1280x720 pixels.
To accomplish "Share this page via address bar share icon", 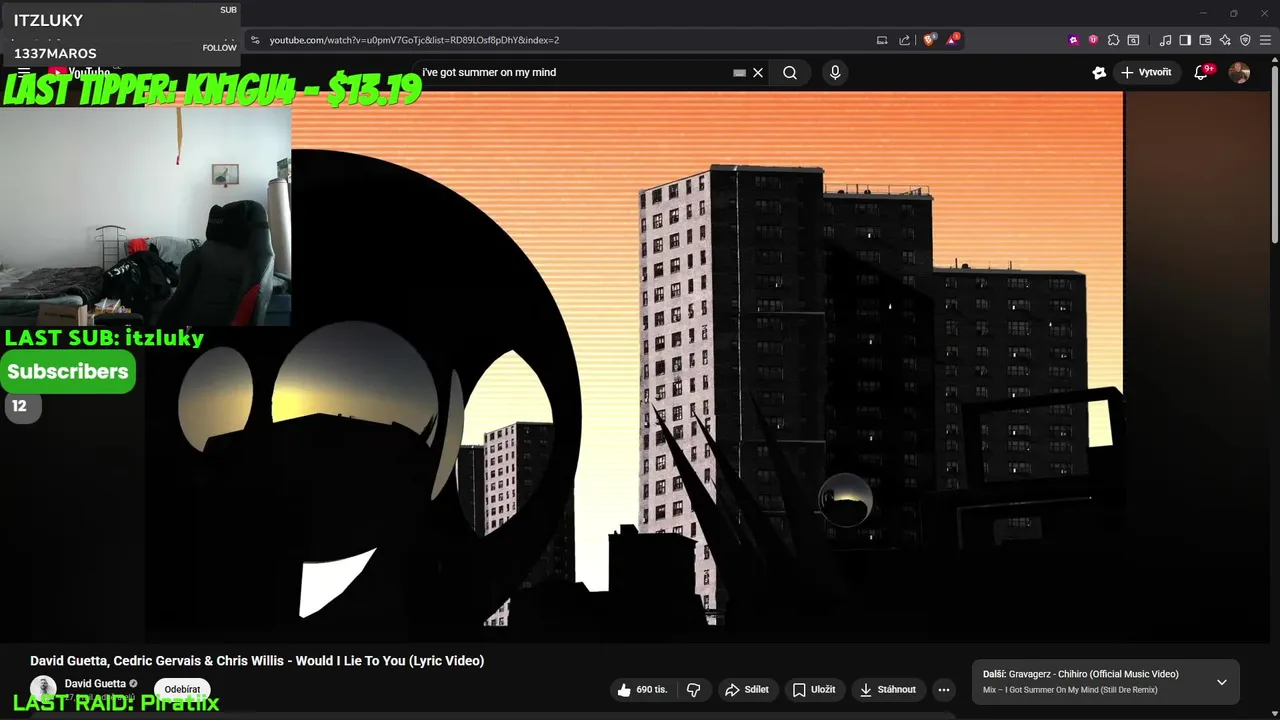I will (x=905, y=40).
